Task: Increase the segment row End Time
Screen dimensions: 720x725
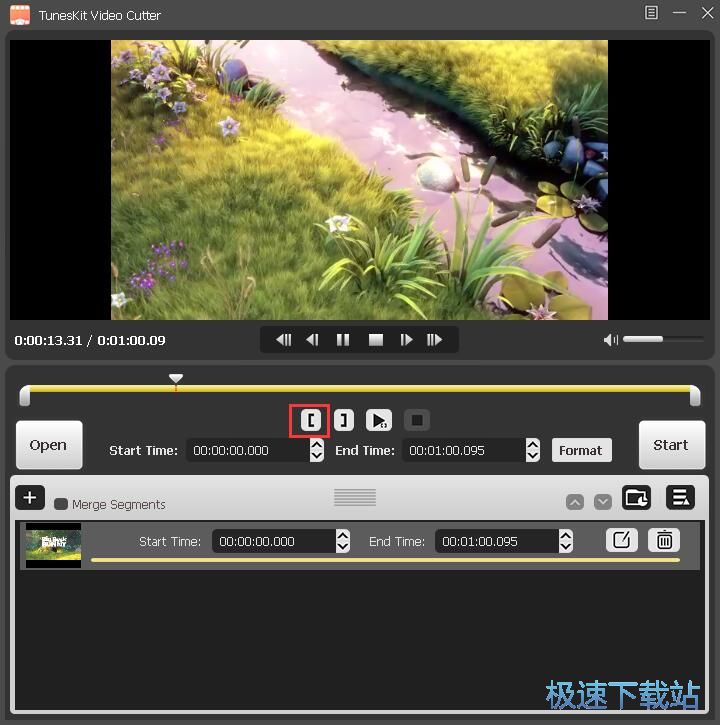Action: tap(566, 535)
